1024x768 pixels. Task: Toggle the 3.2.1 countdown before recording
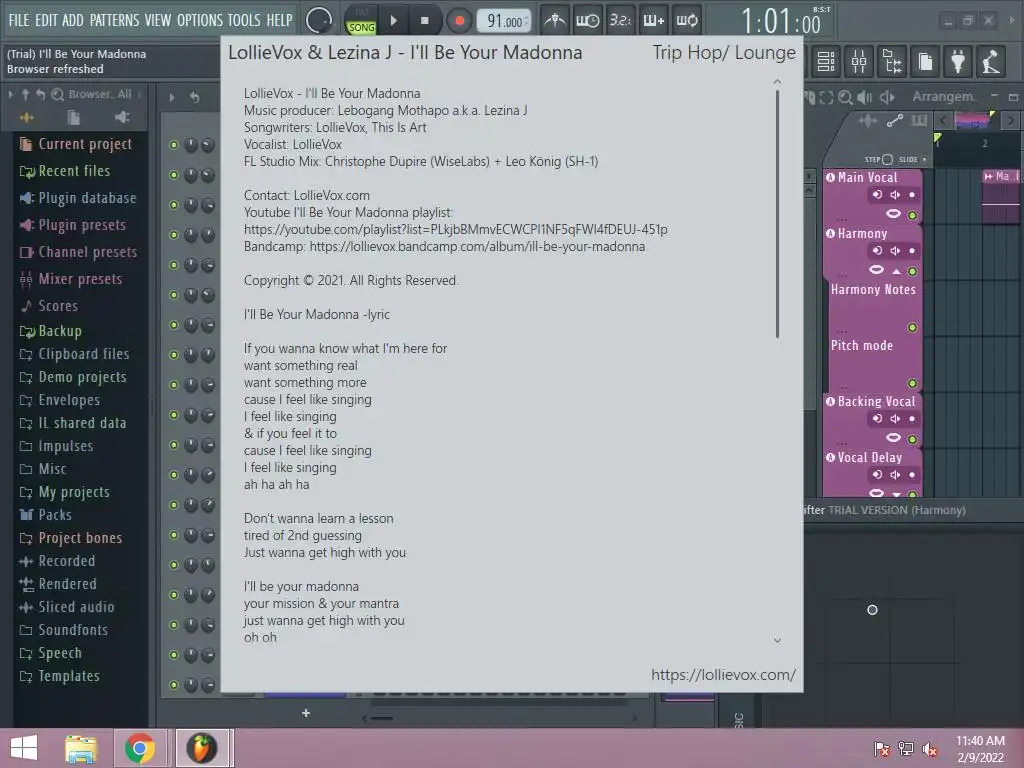pos(620,21)
